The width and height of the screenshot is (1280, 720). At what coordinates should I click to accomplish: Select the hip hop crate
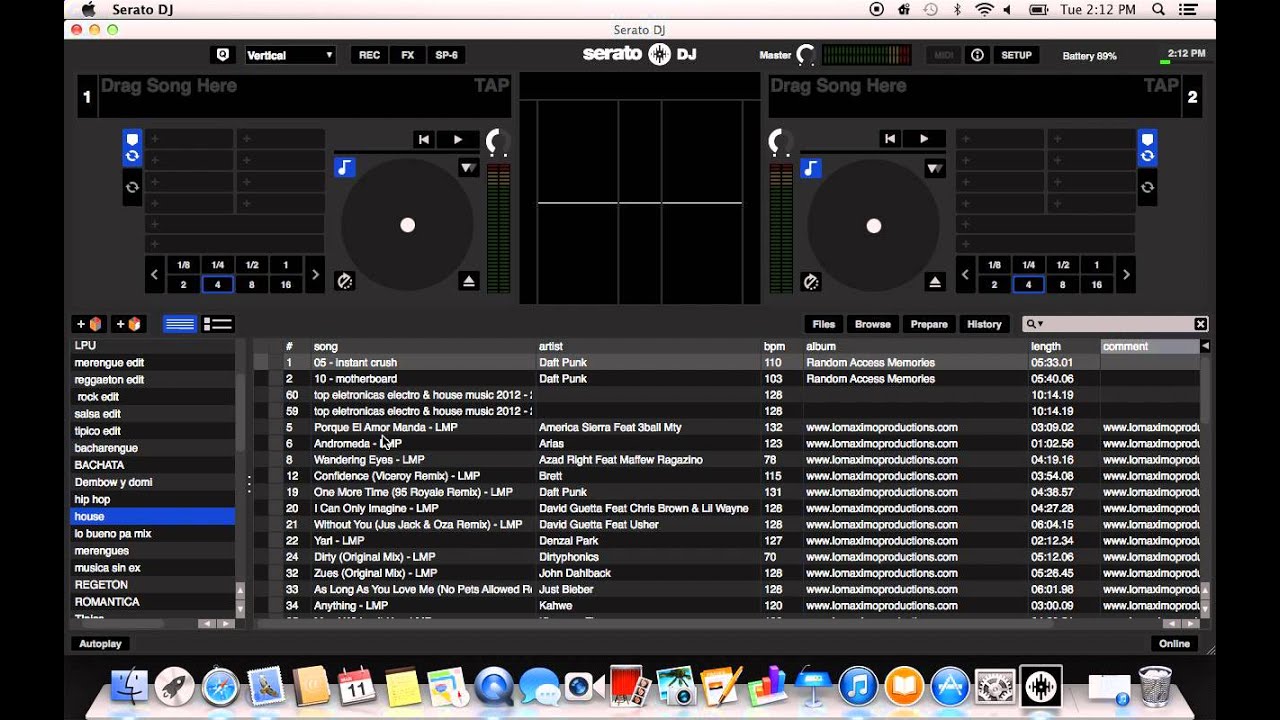click(x=153, y=499)
